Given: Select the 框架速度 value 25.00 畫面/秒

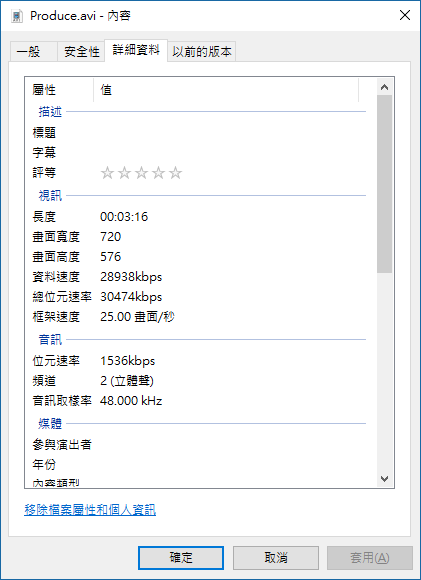Looking at the screenshot, I should [137, 317].
